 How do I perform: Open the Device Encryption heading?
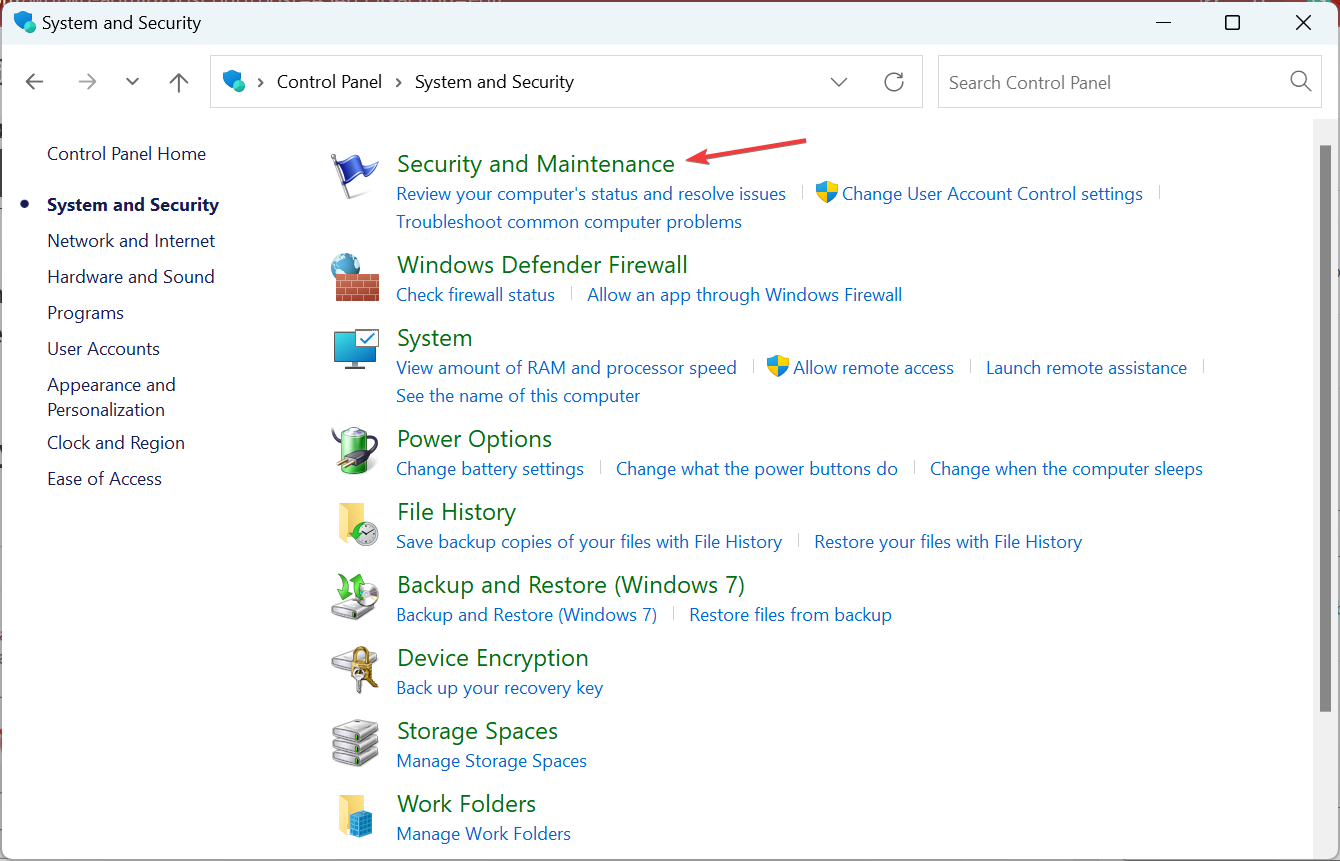(x=492, y=658)
